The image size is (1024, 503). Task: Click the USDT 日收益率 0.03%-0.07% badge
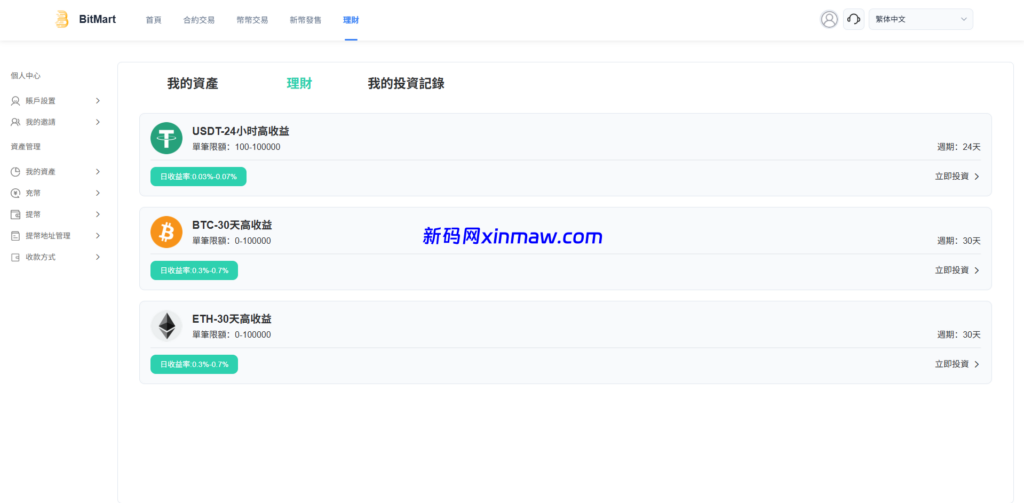[x=199, y=176]
